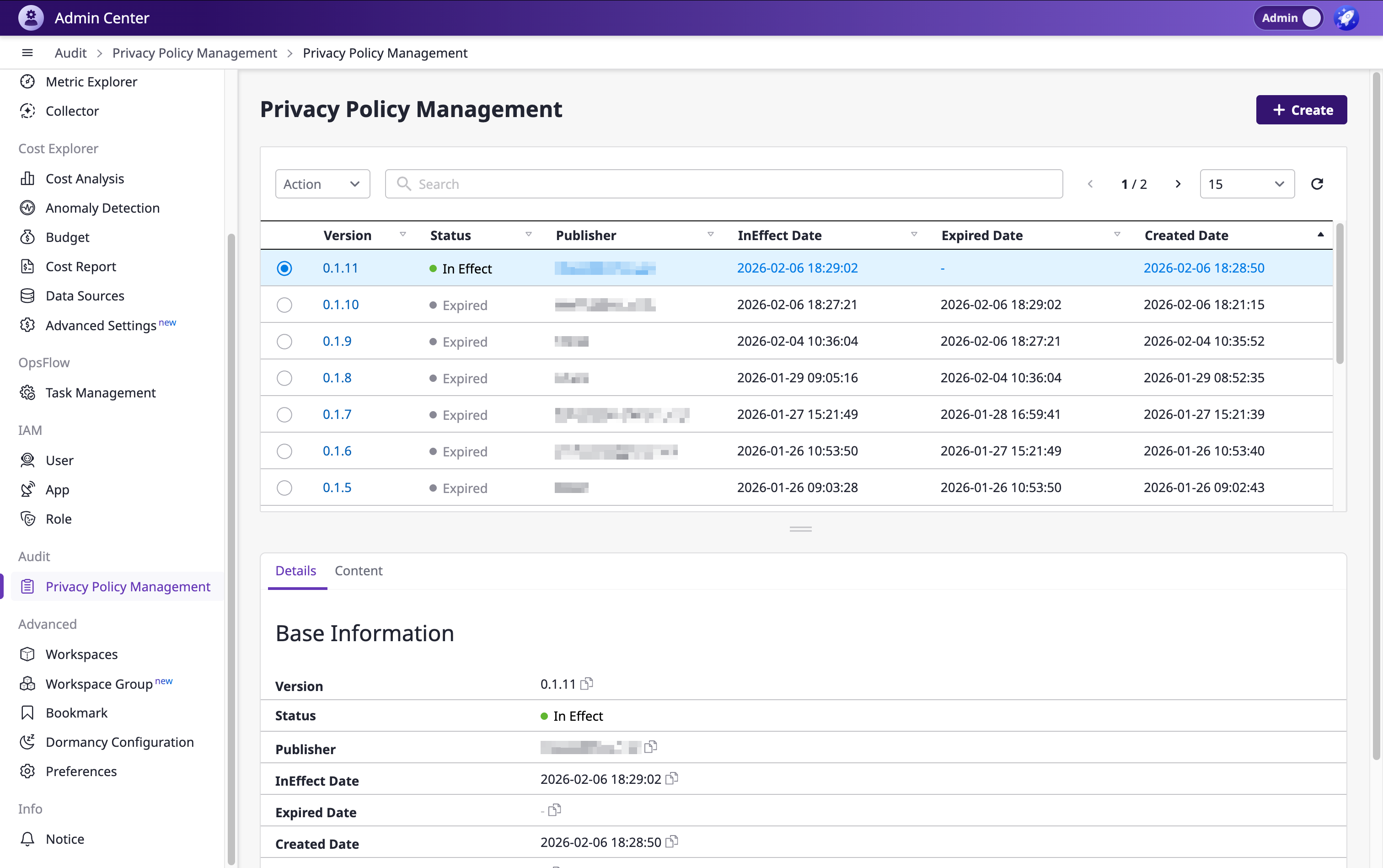Select radio button for version 0.1.8
1383x868 pixels.
(x=284, y=378)
